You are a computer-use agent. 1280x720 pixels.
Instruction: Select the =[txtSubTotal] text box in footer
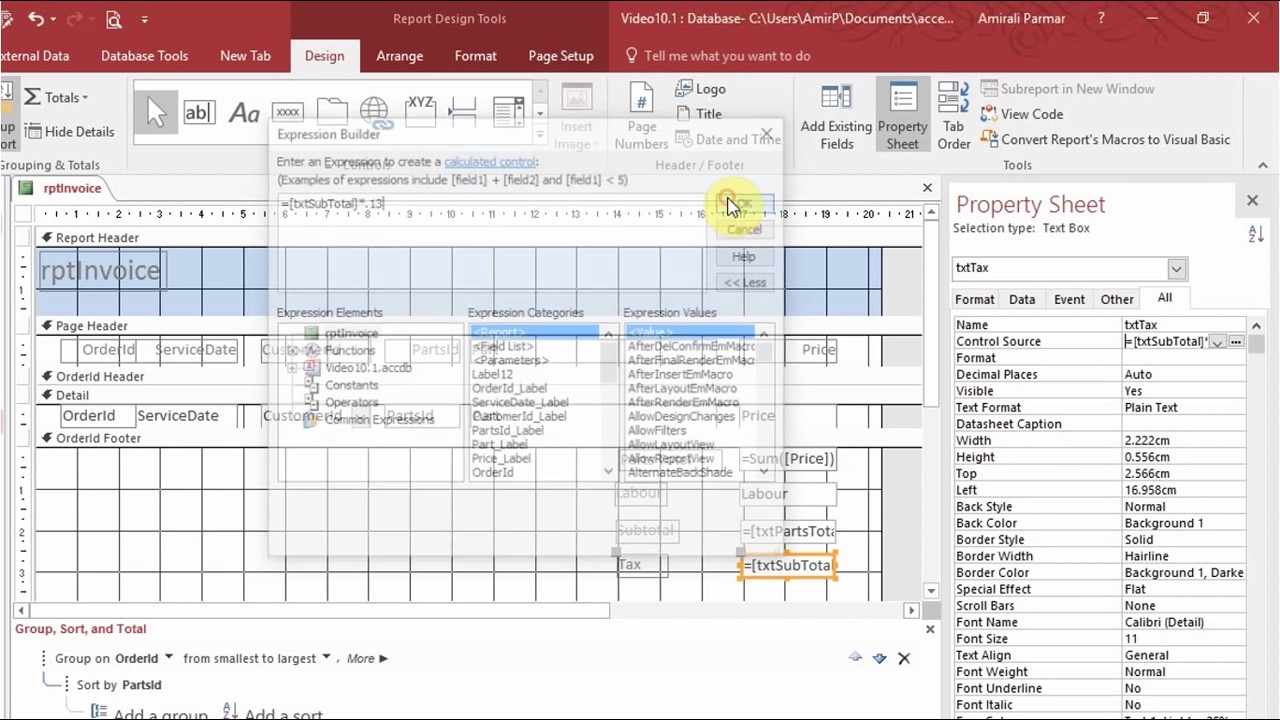click(789, 565)
